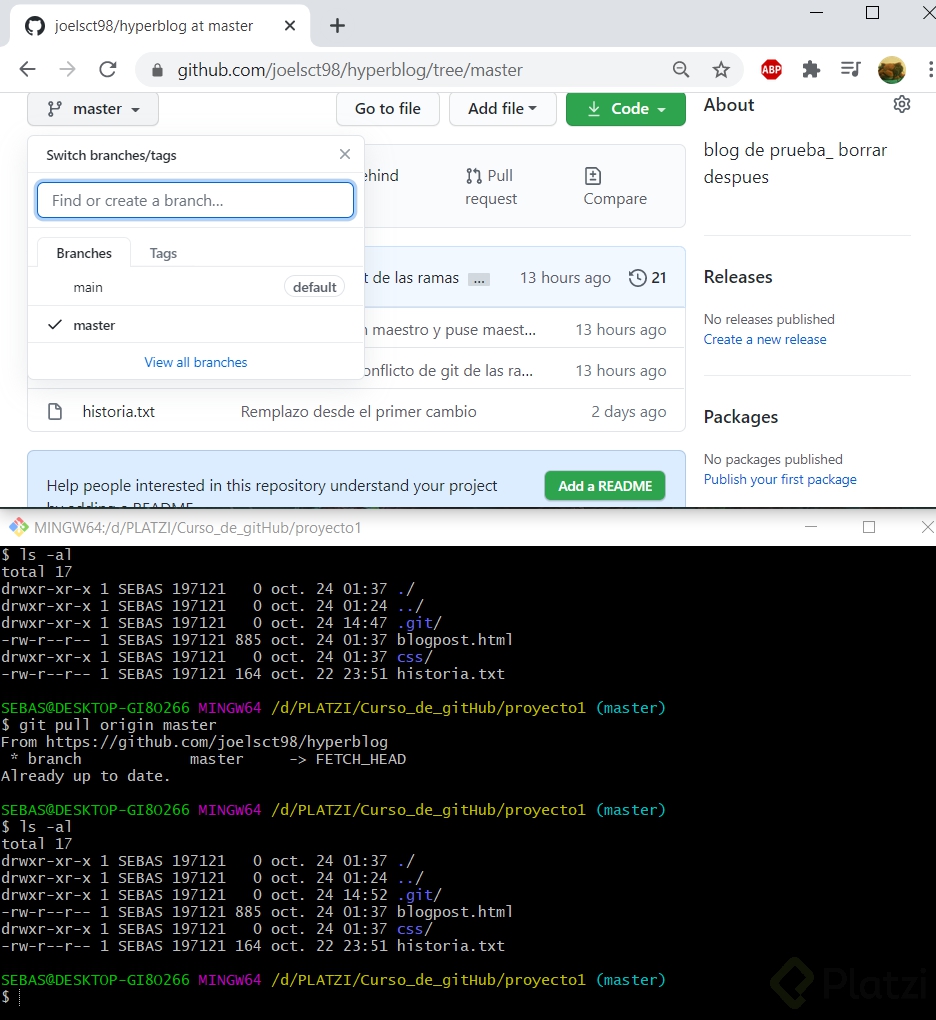The height and width of the screenshot is (1020, 936).
Task: Click the '2 days ago' timestamp
Action: point(628,412)
